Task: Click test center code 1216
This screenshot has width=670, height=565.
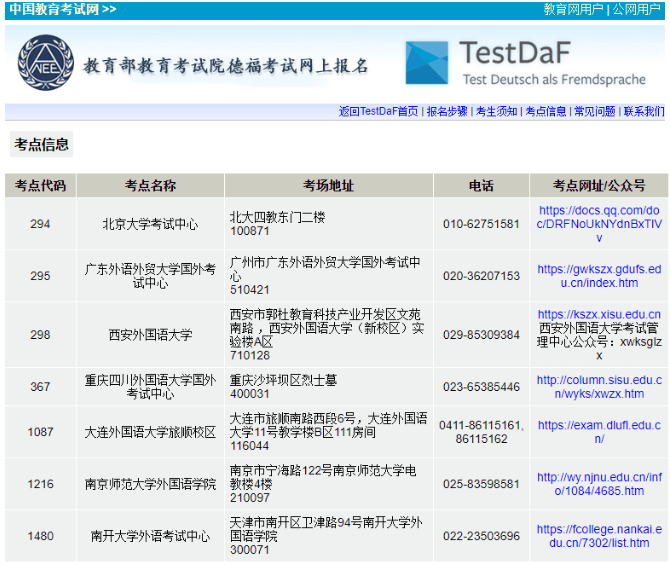Action: (40, 484)
